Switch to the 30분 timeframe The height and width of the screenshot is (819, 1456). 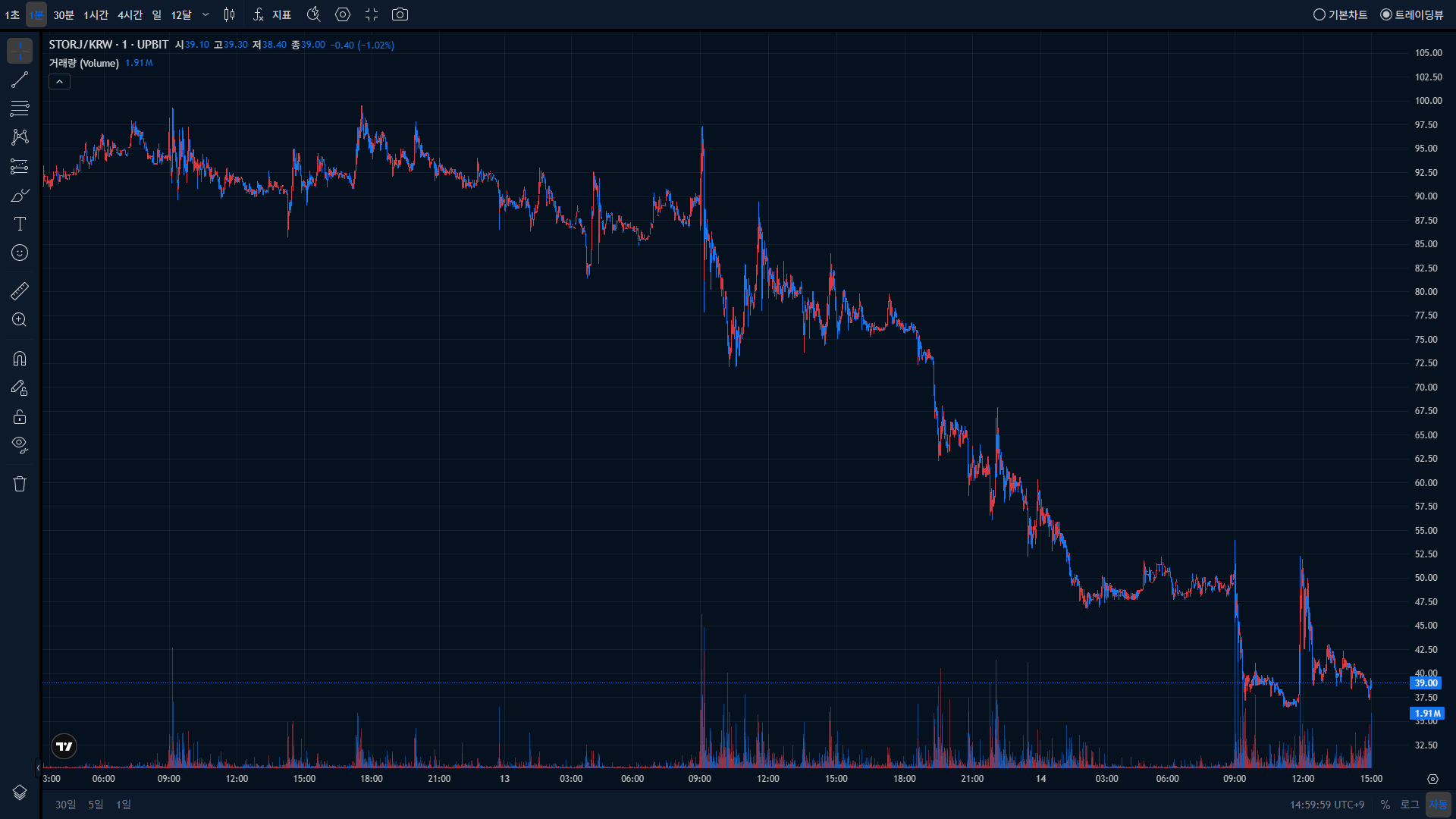tap(64, 14)
